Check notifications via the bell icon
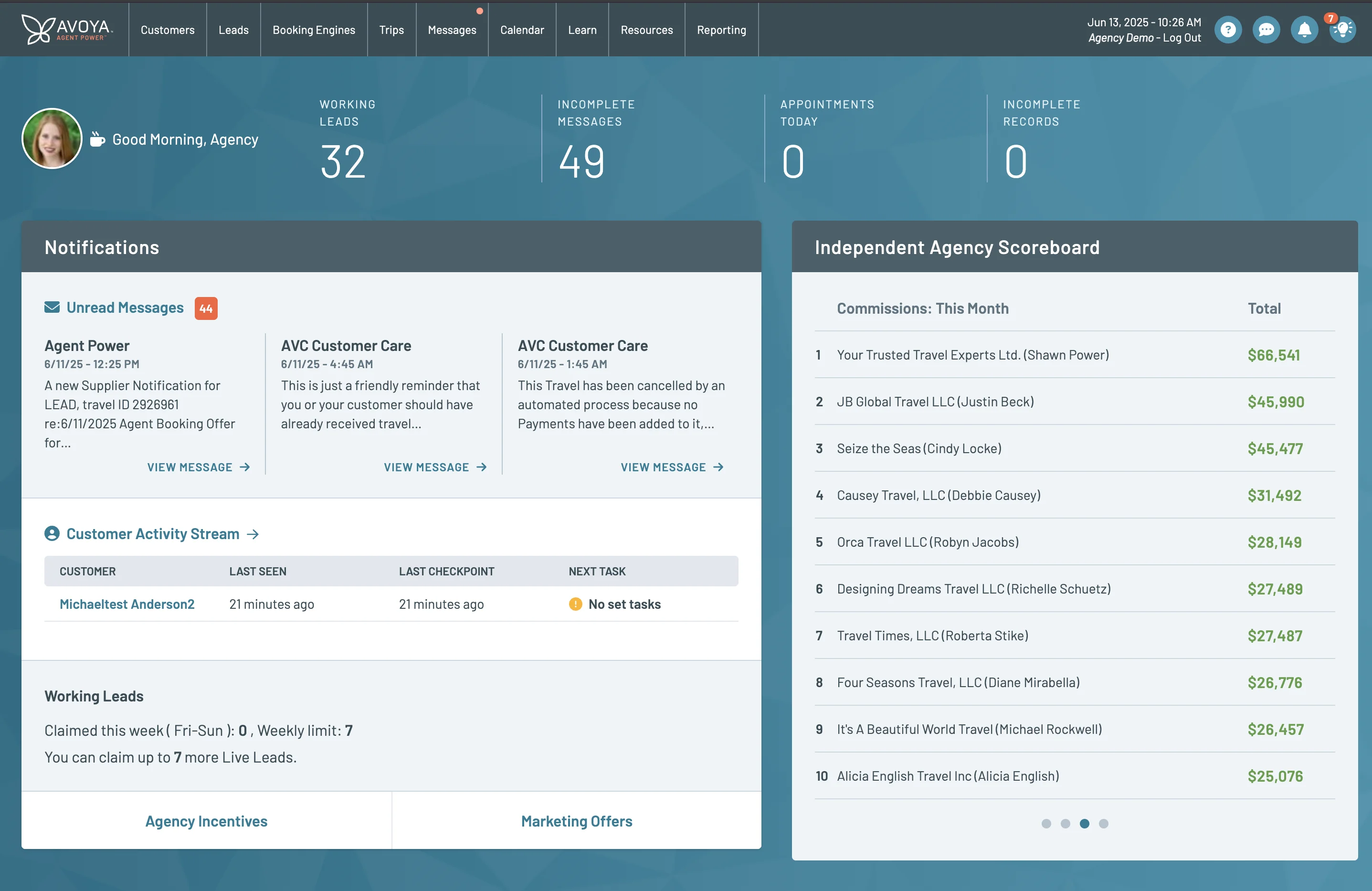Viewport: 1372px width, 891px height. pyautogui.click(x=1305, y=30)
